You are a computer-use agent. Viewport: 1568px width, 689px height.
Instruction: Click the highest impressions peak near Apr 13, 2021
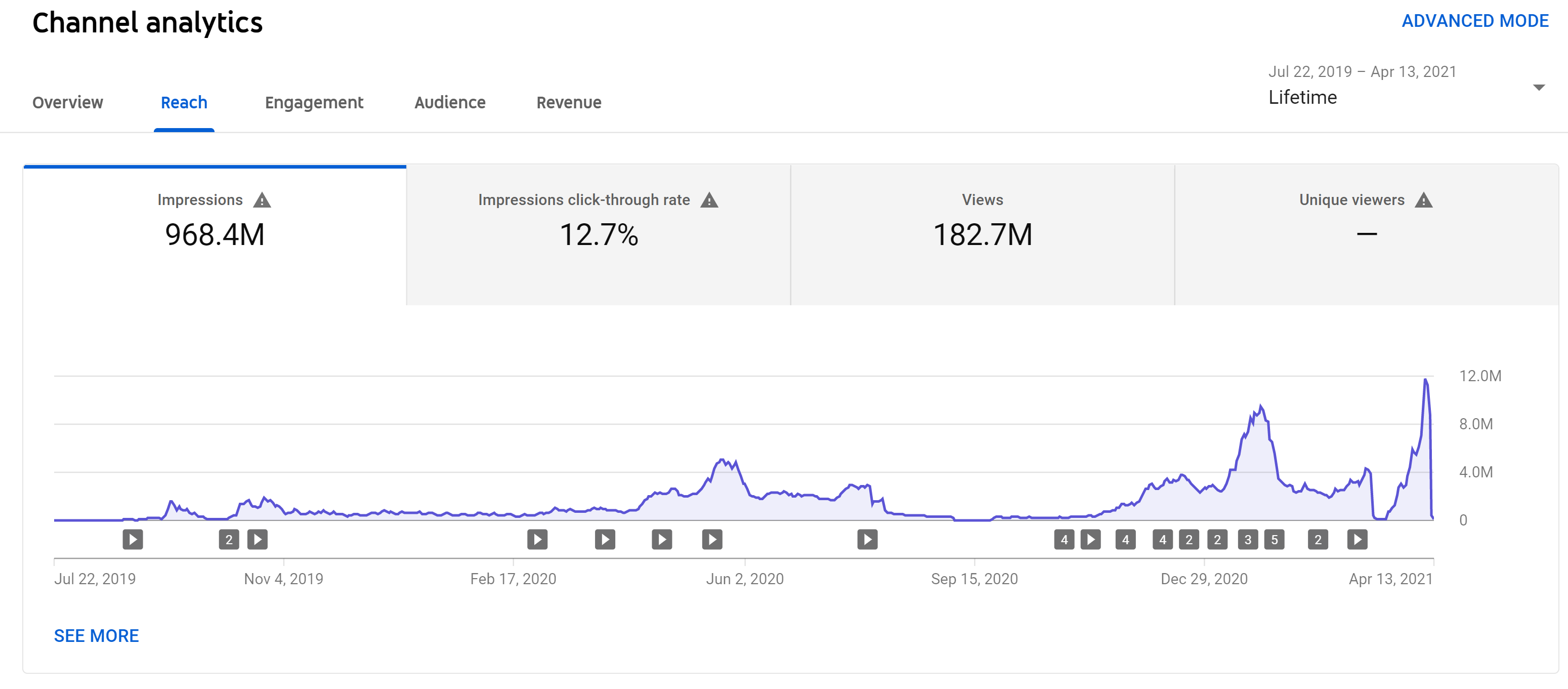point(1425,380)
